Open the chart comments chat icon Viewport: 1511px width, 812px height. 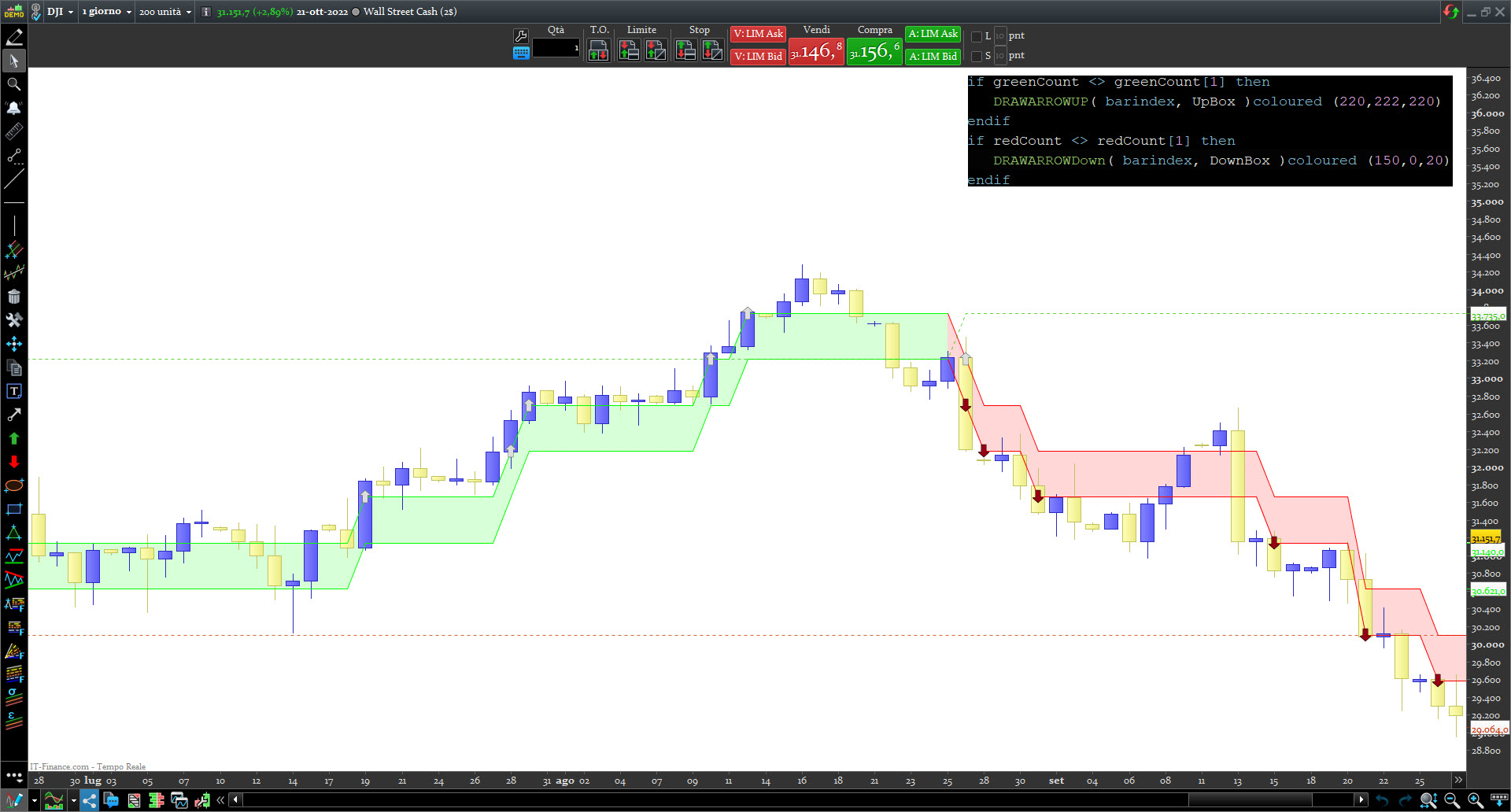point(112,801)
